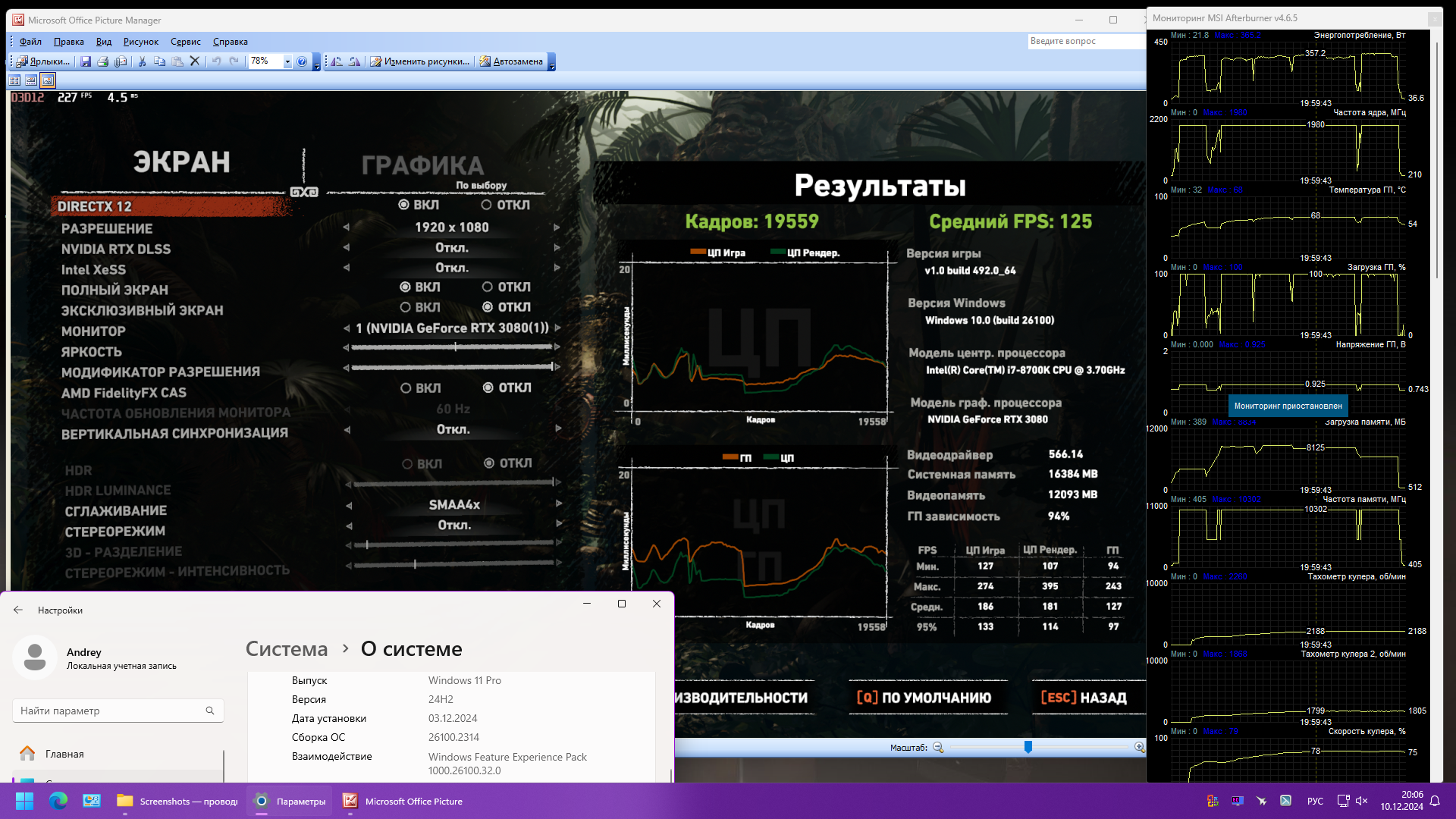Open Help via the blue question mark icon
Screen dimensions: 1456x819
coord(302,61)
